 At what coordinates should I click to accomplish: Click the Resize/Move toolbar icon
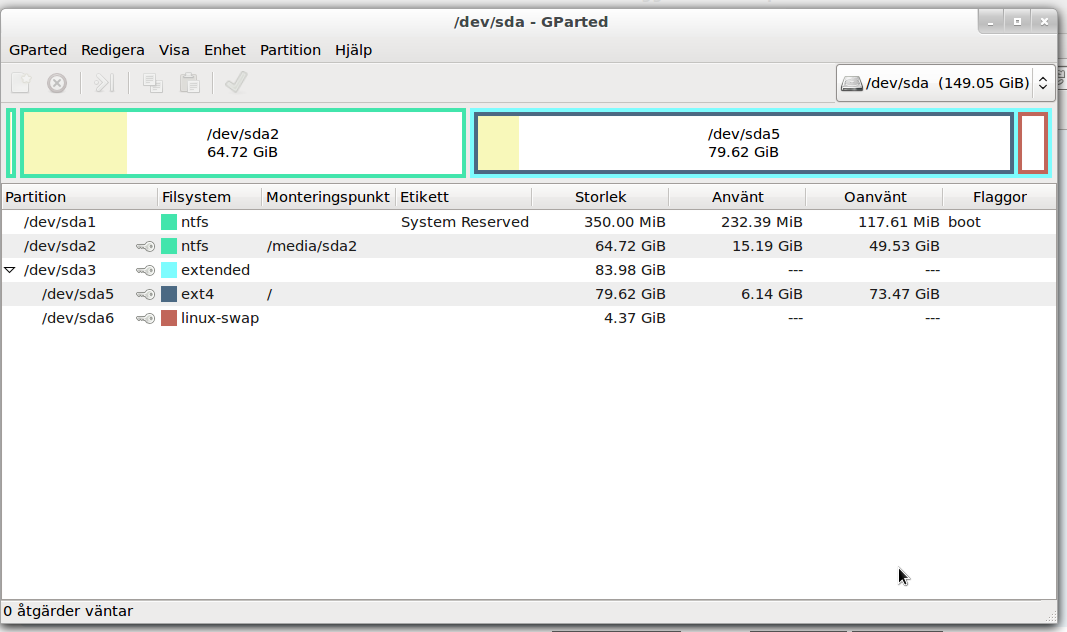(103, 83)
